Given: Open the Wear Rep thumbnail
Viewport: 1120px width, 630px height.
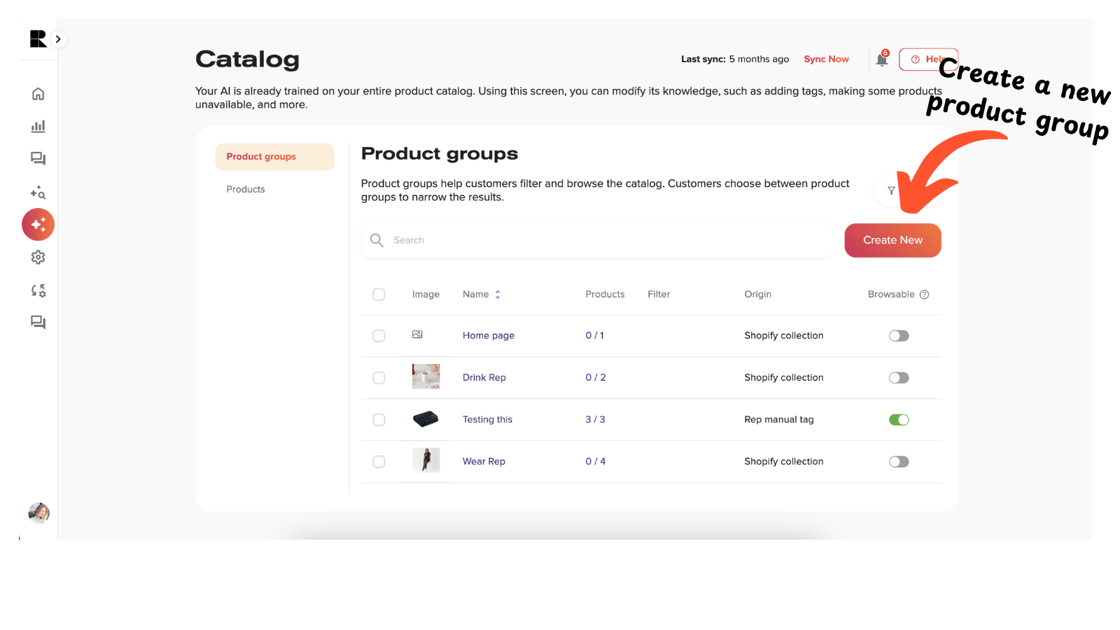Looking at the screenshot, I should 426,460.
